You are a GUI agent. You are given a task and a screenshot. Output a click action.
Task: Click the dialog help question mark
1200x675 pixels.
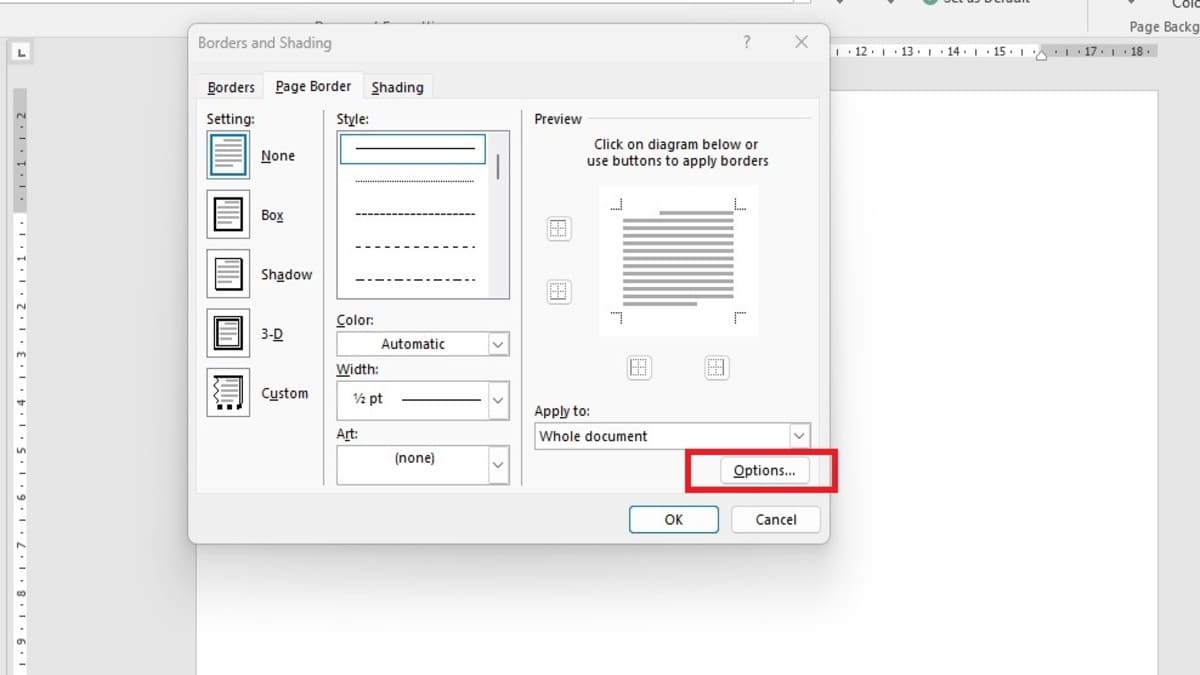[x=746, y=42]
